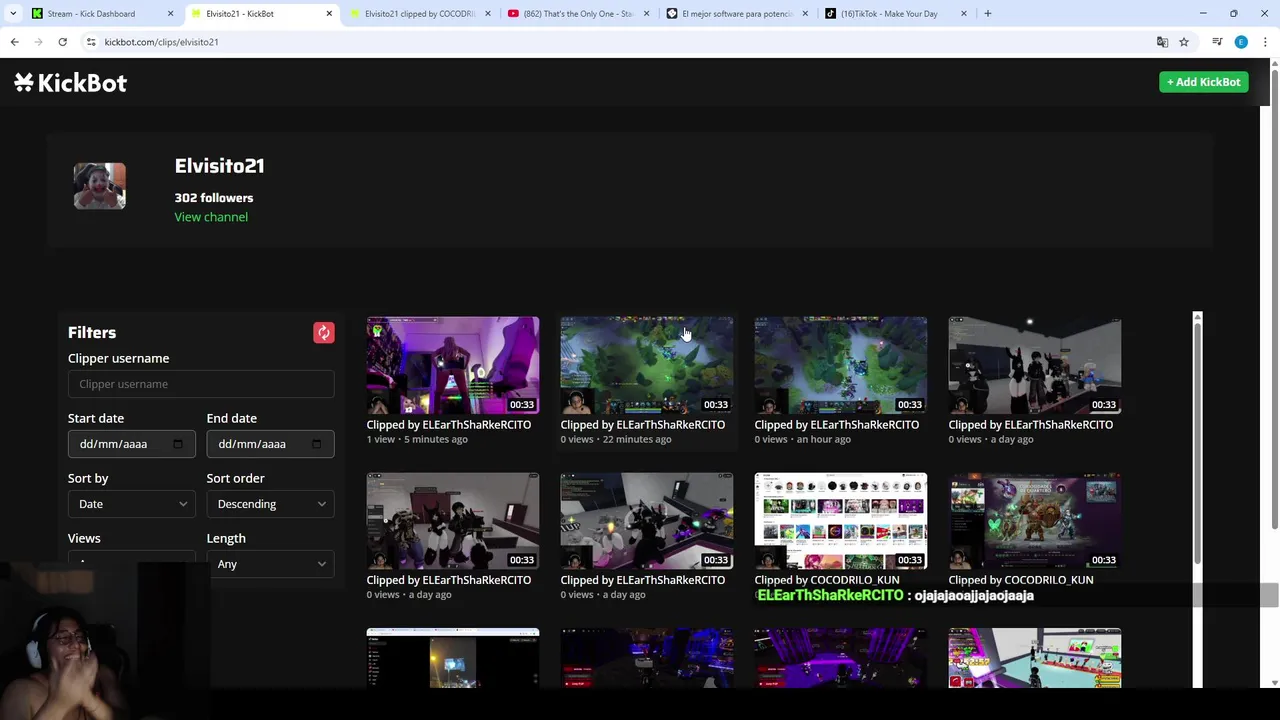
Task: Click the End date dd/mm/aaaa field
Action: 270,444
